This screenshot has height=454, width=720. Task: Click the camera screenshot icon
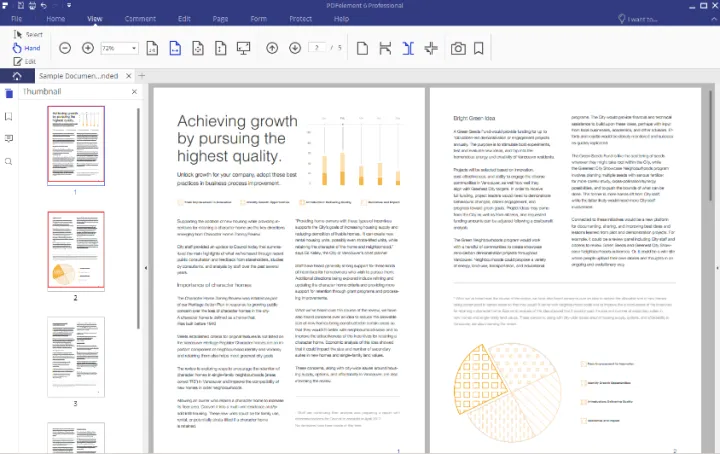point(458,48)
